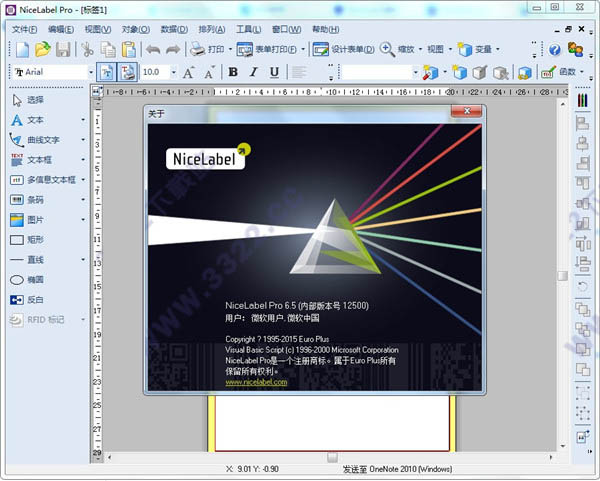Click the 函数 function button
The image size is (600, 481).
[x=559, y=72]
